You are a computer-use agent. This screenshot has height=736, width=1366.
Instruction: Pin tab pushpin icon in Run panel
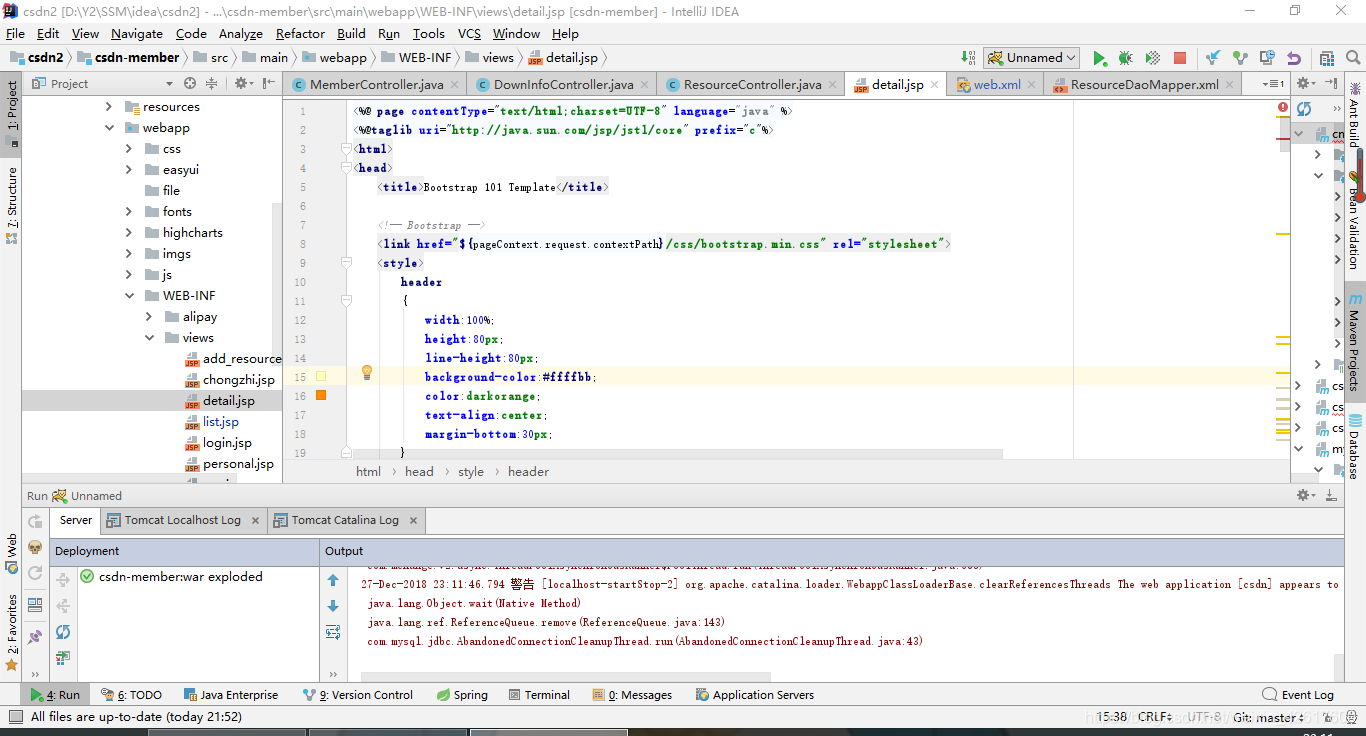click(35, 636)
